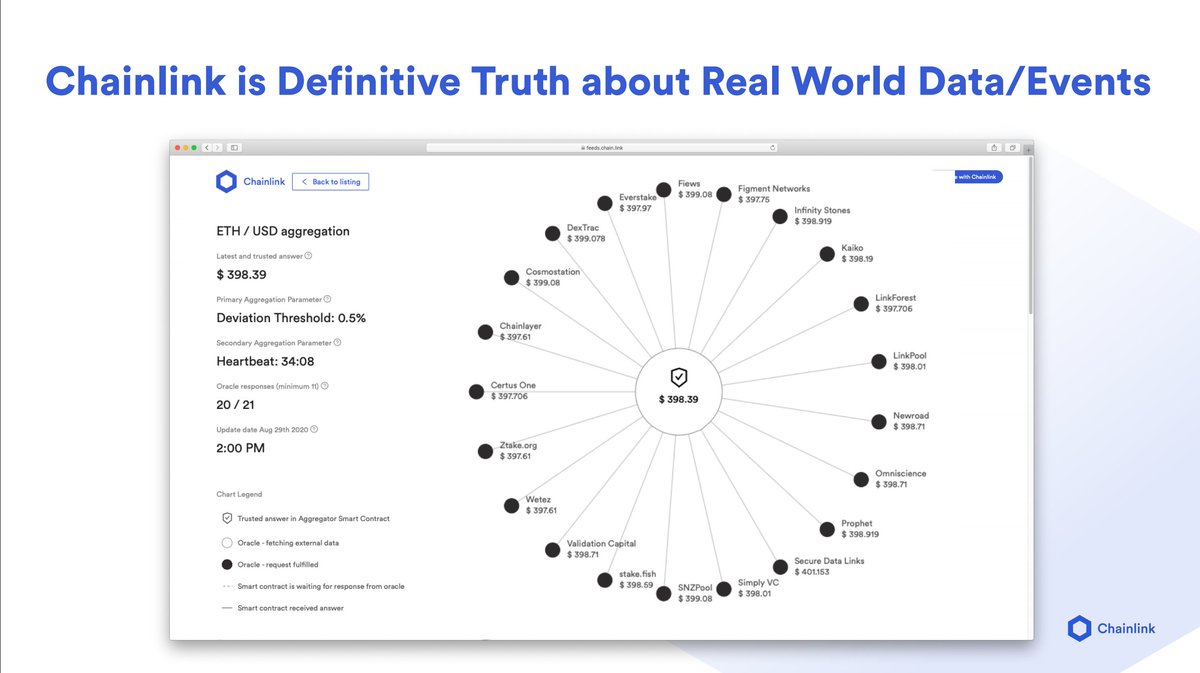The image size is (1200, 673).
Task: Select the Newroad oracle node
Action: (x=877, y=421)
